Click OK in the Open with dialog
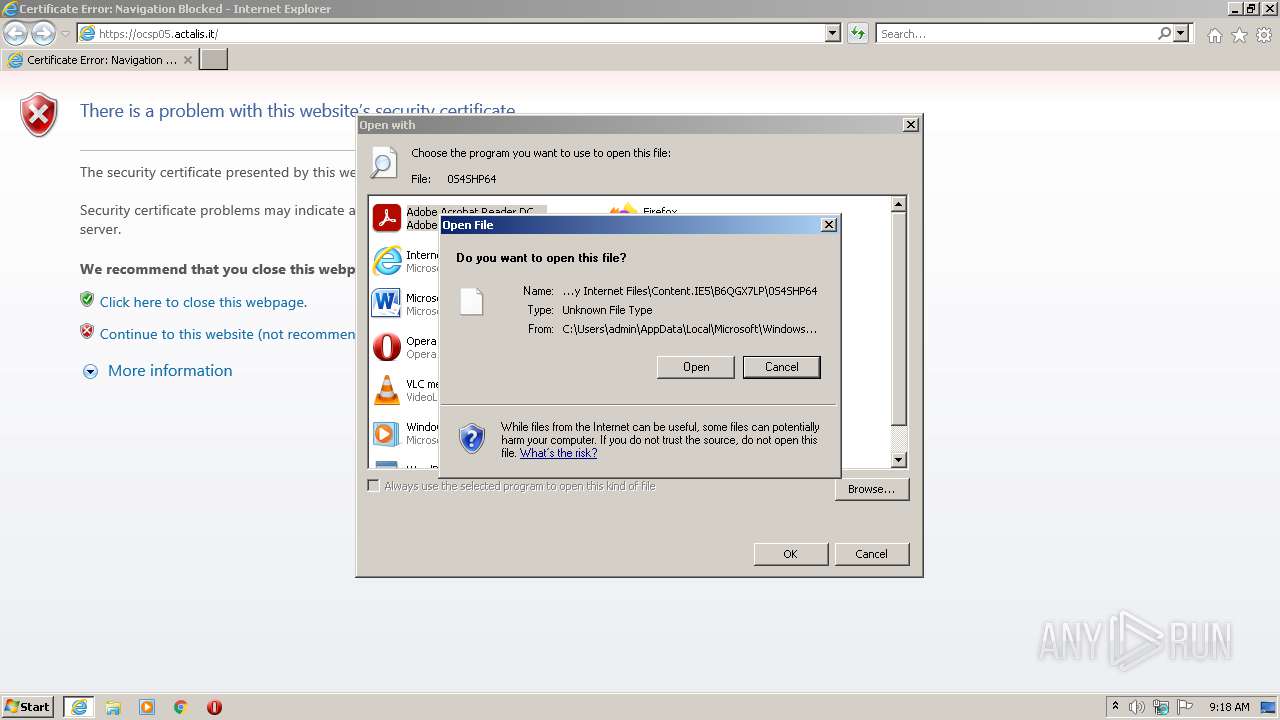The height and width of the screenshot is (720, 1280). pyautogui.click(x=790, y=554)
